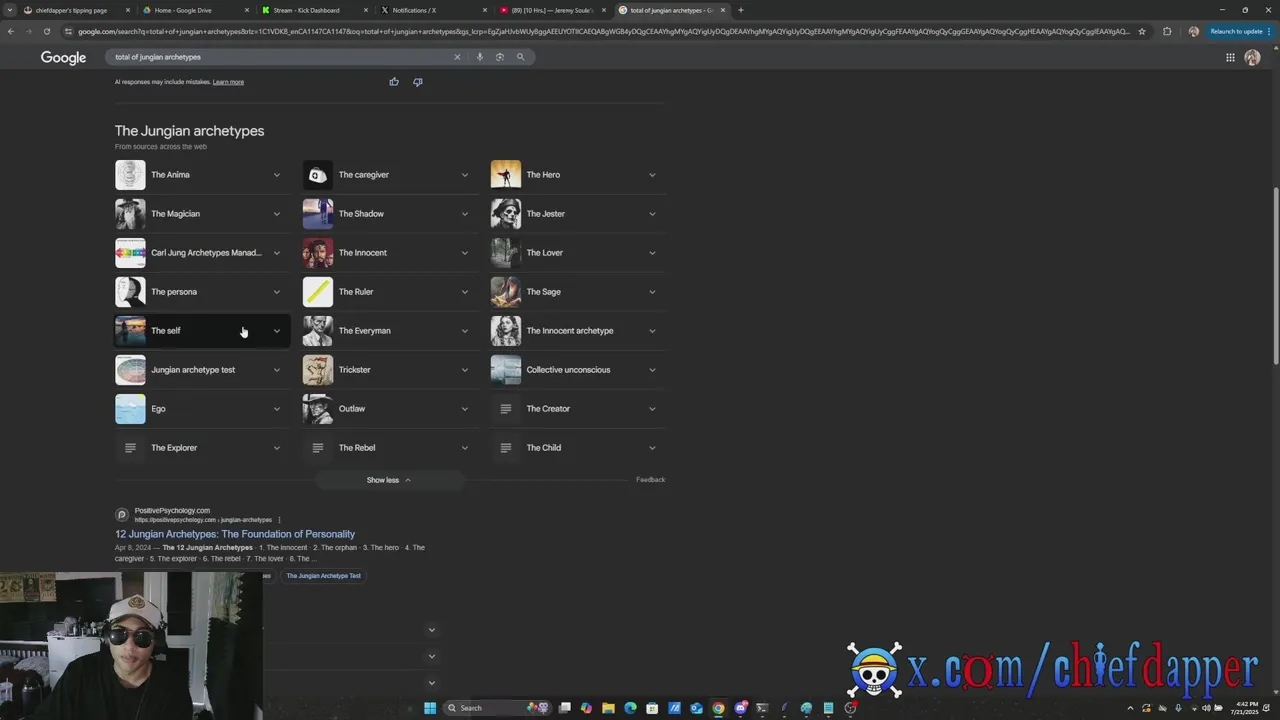Screen dimensions: 1280x720
Task: Reload the page
Action: click(46, 31)
